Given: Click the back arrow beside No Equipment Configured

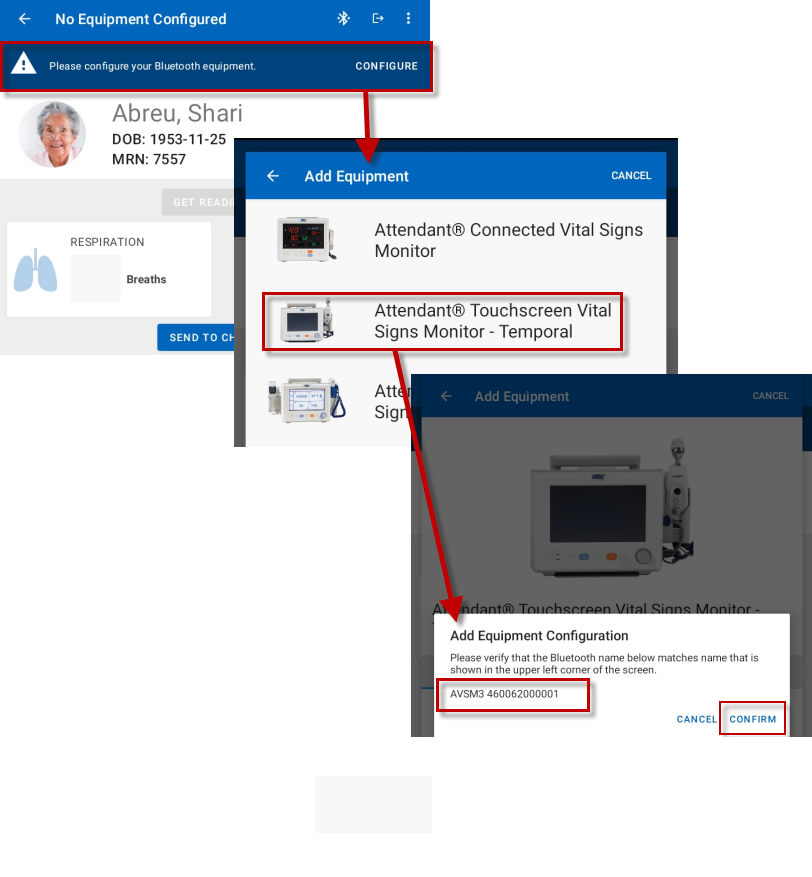Looking at the screenshot, I should tap(25, 19).
